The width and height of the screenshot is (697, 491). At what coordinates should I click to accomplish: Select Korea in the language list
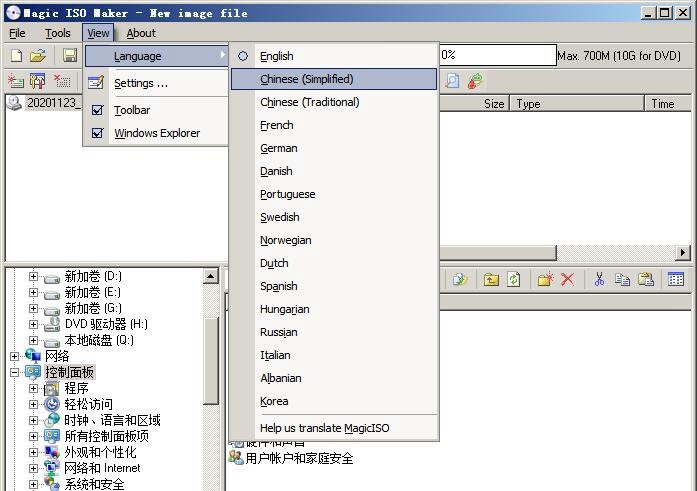tap(334, 401)
